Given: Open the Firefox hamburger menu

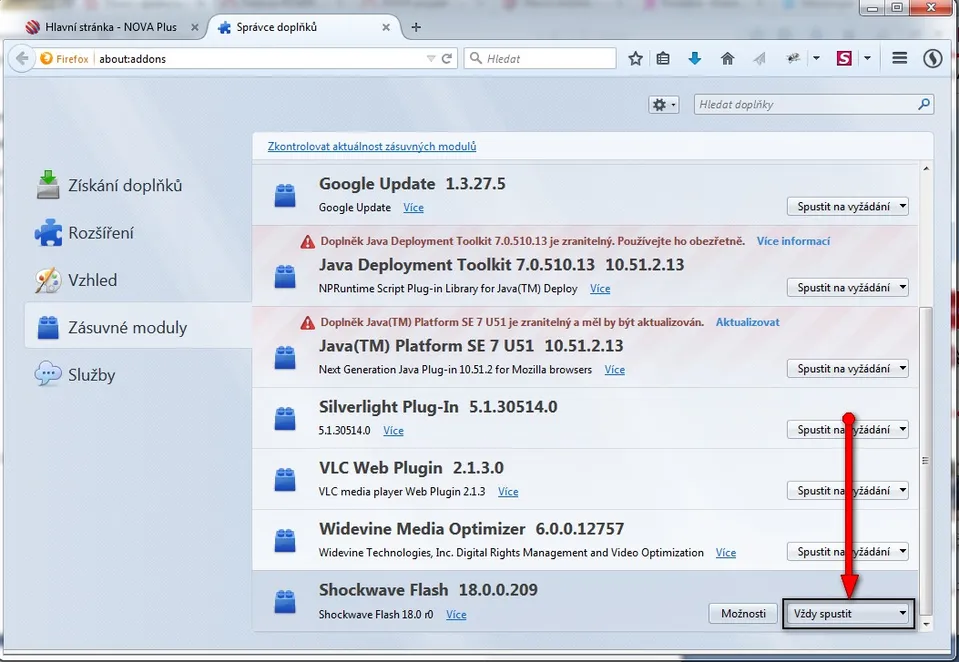Looking at the screenshot, I should click(x=899, y=58).
